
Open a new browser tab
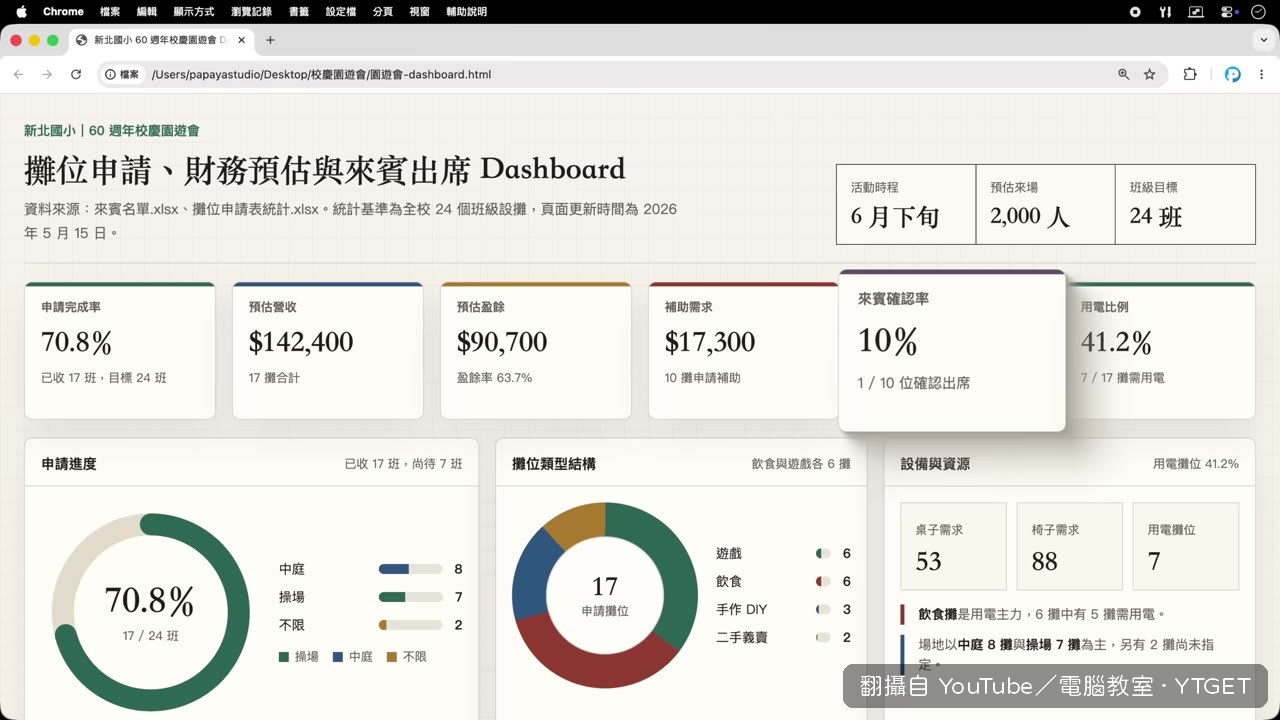coord(270,40)
